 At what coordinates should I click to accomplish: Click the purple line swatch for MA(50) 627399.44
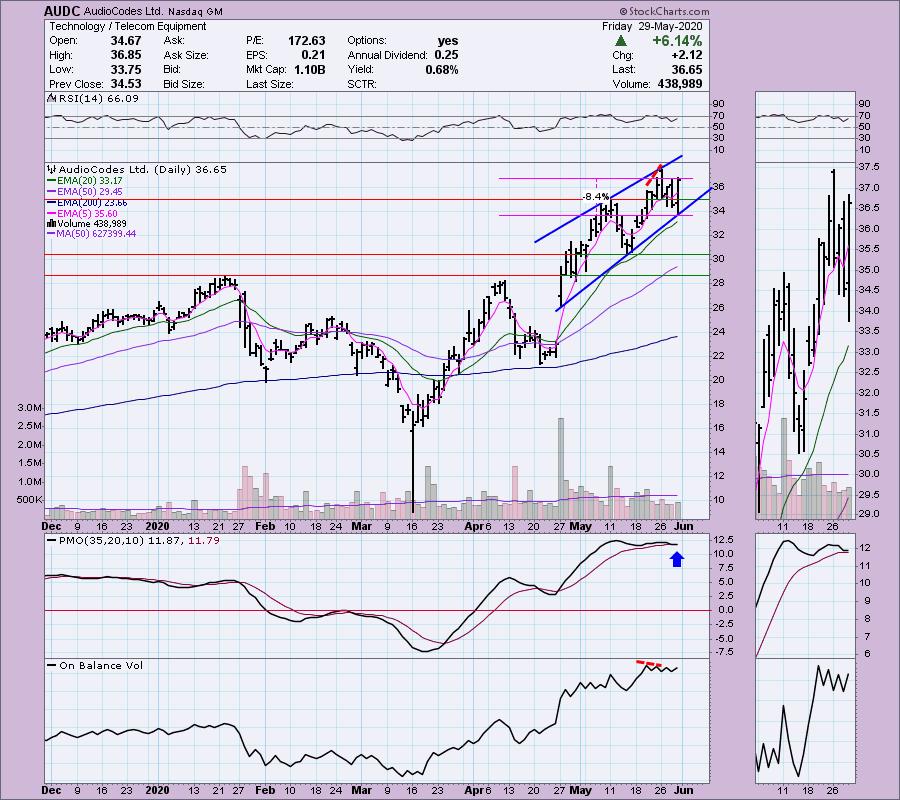coord(51,234)
